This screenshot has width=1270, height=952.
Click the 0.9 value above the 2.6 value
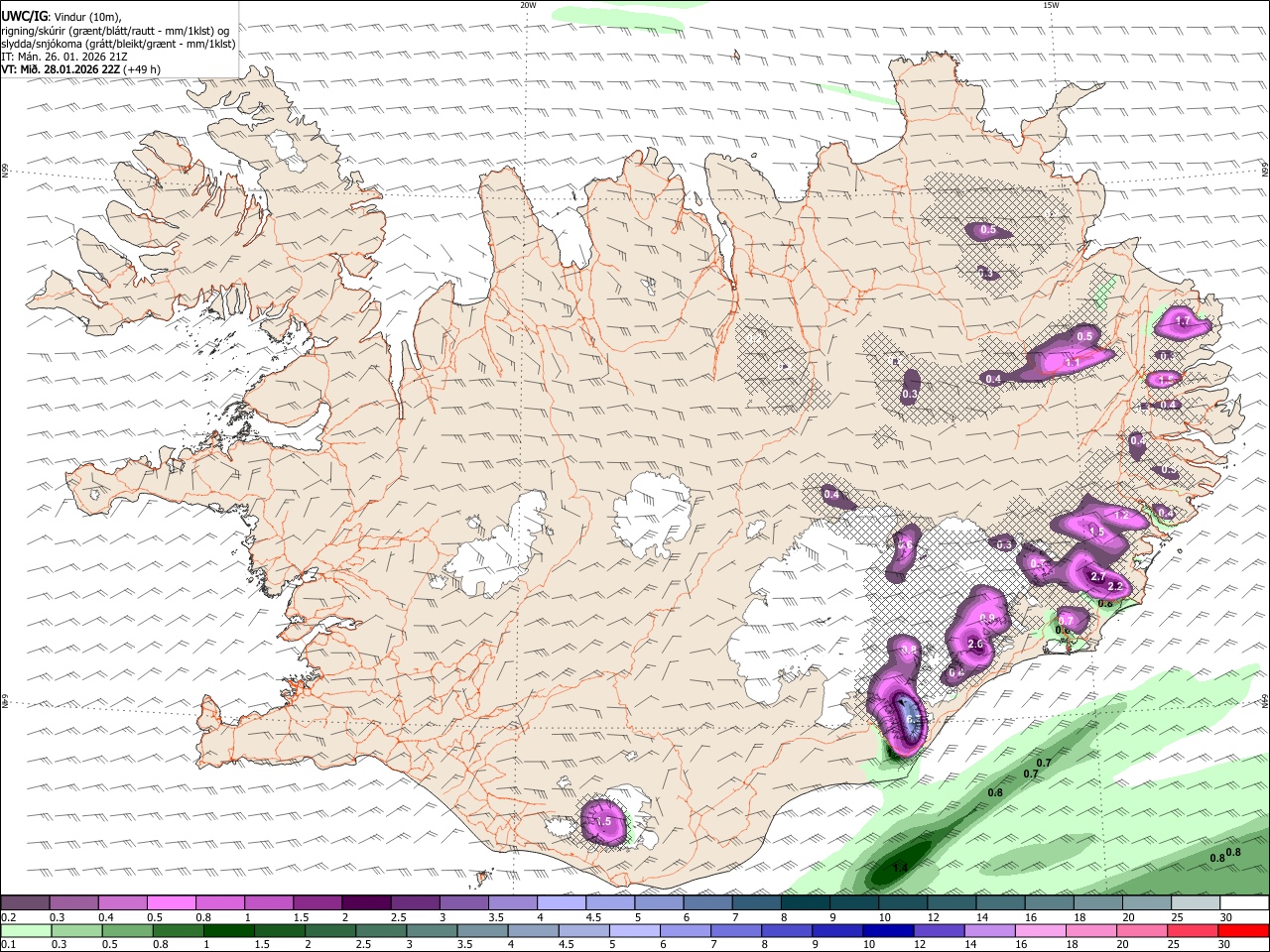[986, 618]
